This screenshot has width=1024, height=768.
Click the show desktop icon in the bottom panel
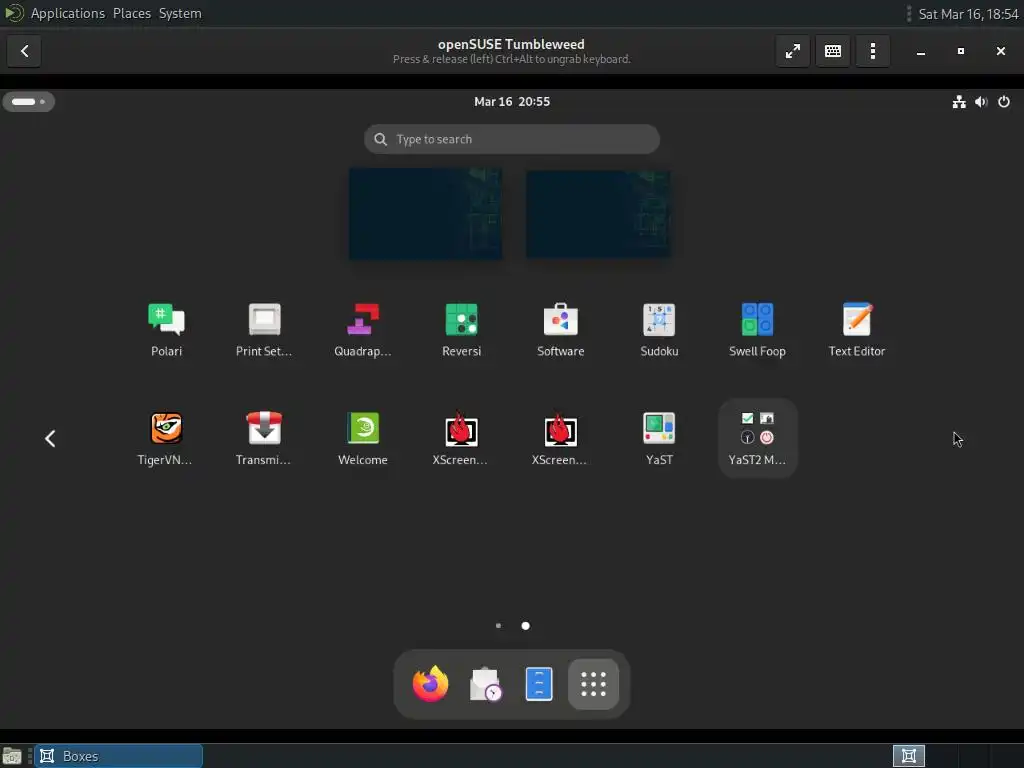(x=12, y=756)
